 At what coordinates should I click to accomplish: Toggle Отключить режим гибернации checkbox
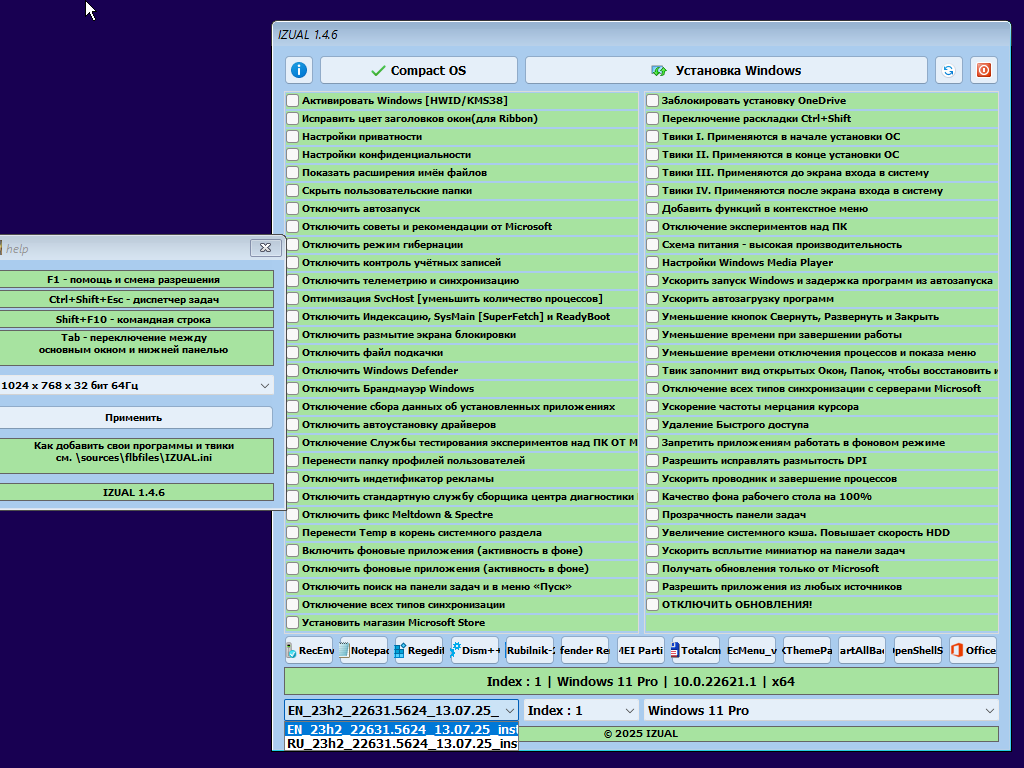click(x=293, y=244)
